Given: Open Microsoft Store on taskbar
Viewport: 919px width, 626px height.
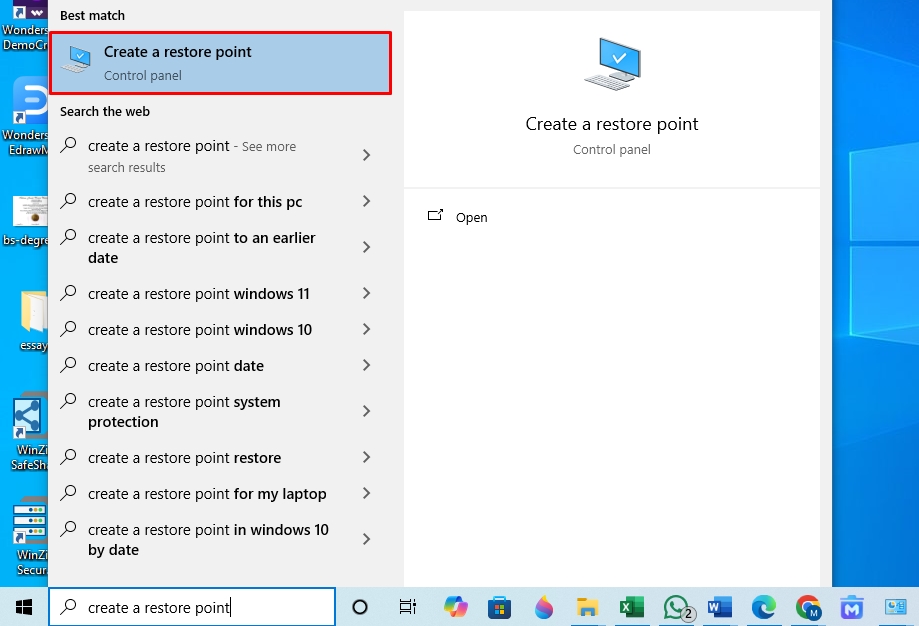Looking at the screenshot, I should 499,608.
